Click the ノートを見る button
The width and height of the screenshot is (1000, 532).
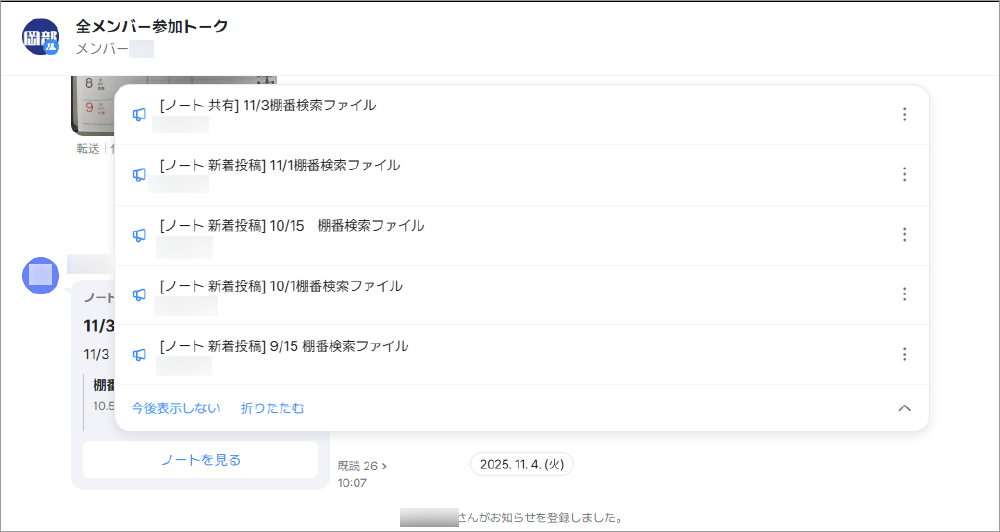(200, 460)
